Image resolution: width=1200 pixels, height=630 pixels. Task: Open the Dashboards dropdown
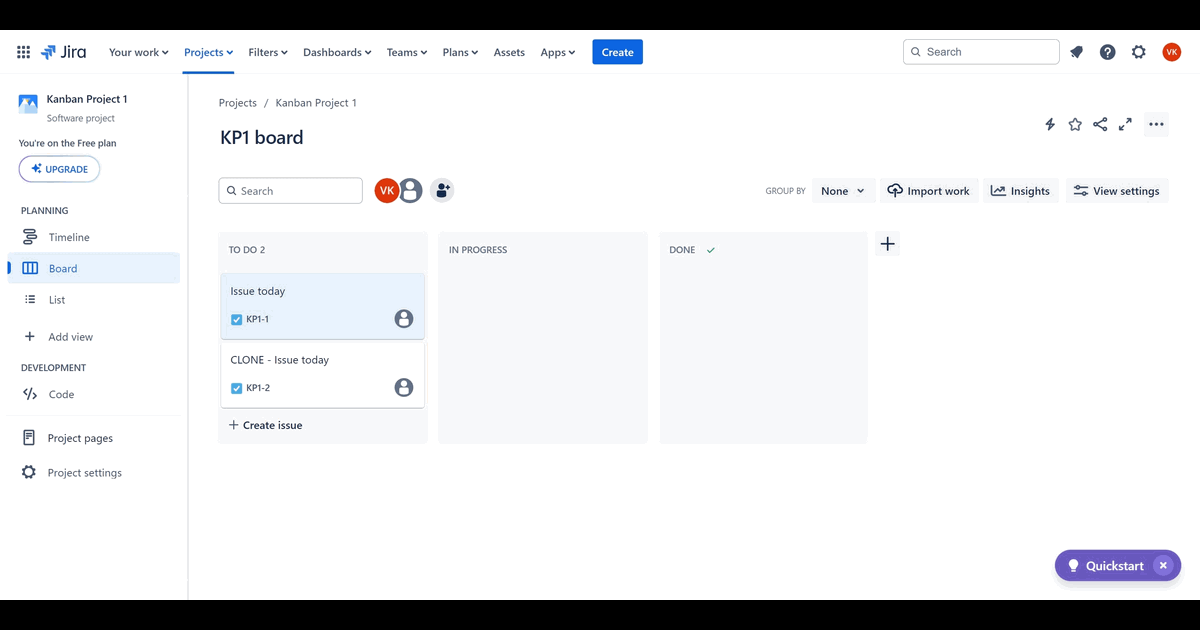[x=337, y=52]
